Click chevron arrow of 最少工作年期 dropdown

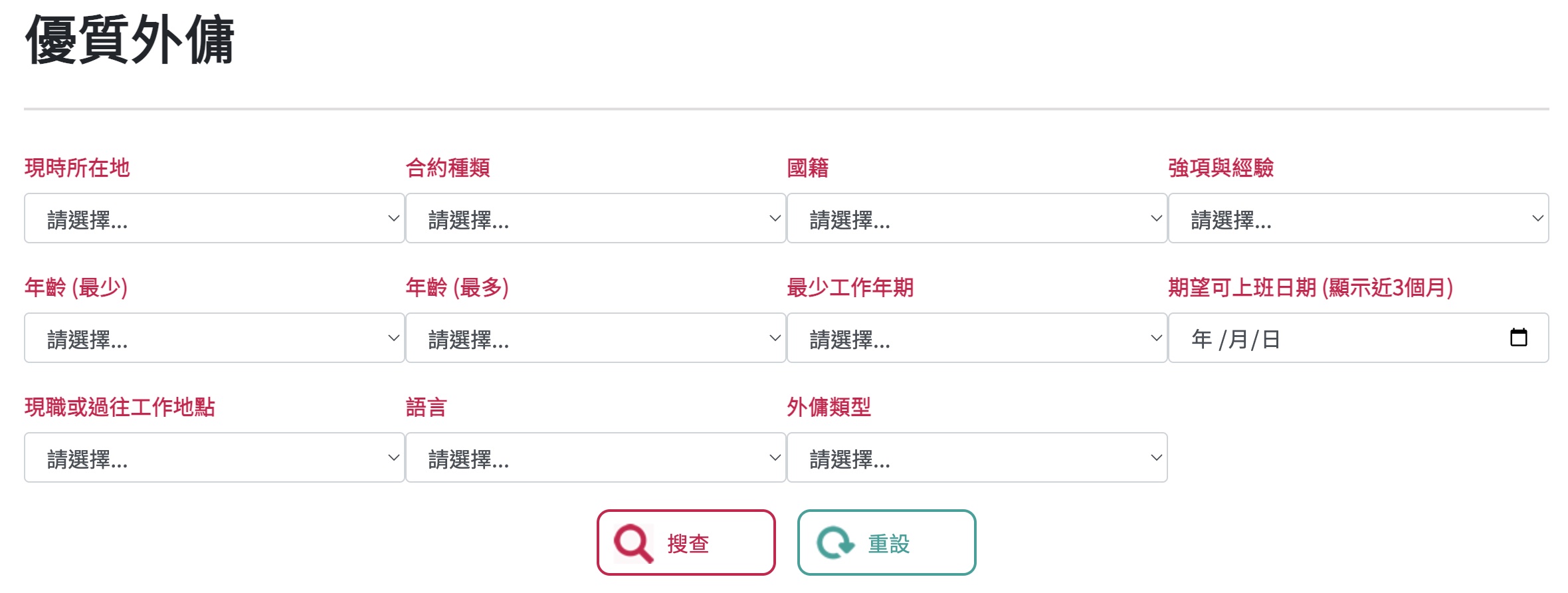tap(1156, 338)
